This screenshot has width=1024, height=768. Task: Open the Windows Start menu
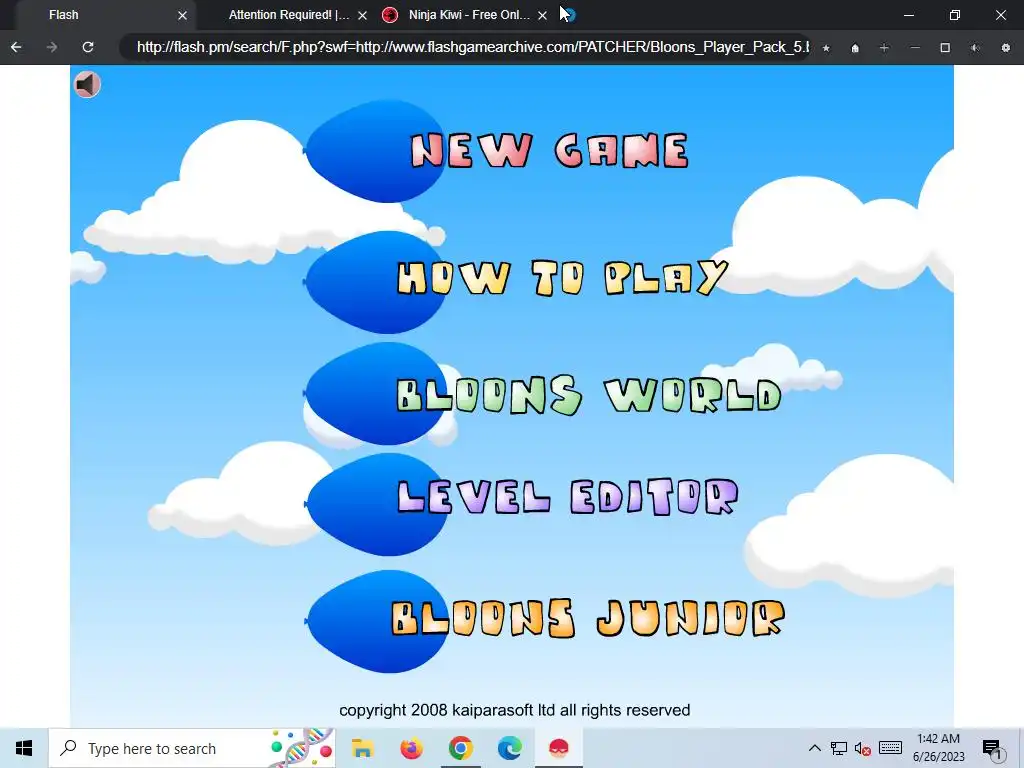[24, 748]
